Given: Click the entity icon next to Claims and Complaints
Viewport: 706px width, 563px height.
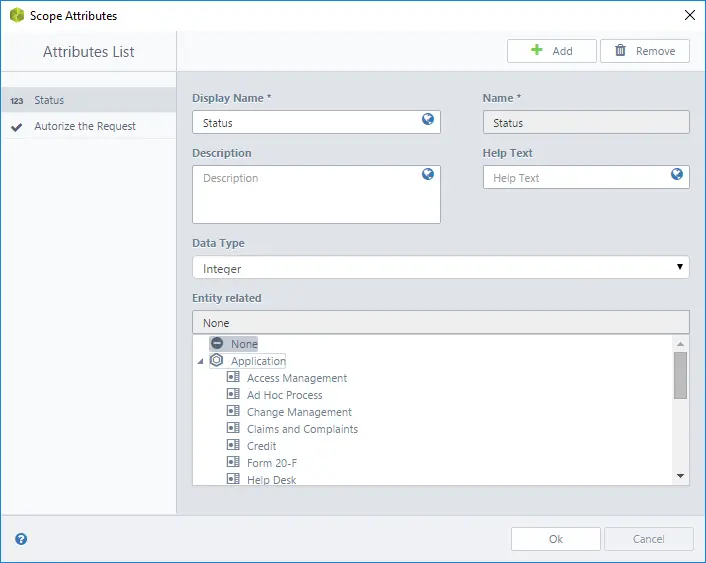Looking at the screenshot, I should (x=233, y=428).
